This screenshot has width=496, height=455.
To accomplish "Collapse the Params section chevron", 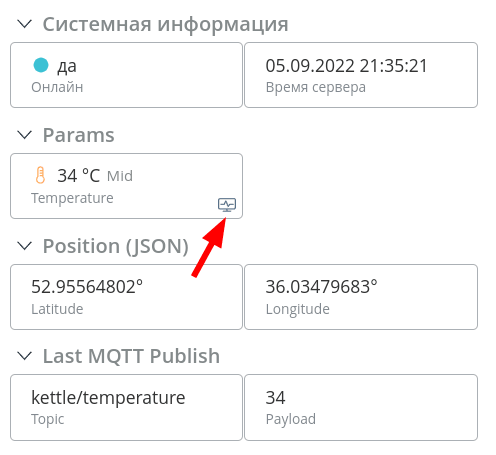I will 25,135.
